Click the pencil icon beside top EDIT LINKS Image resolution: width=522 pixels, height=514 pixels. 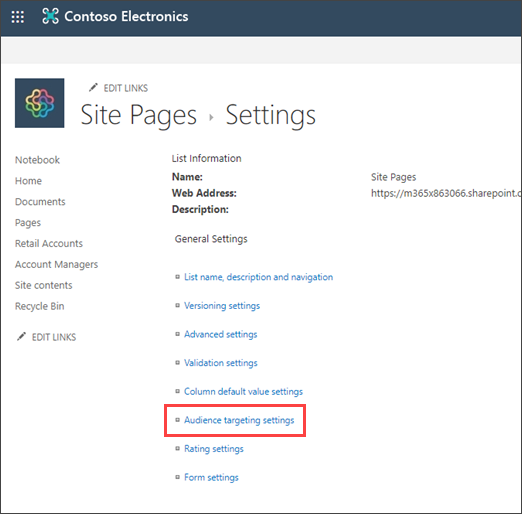[93, 87]
